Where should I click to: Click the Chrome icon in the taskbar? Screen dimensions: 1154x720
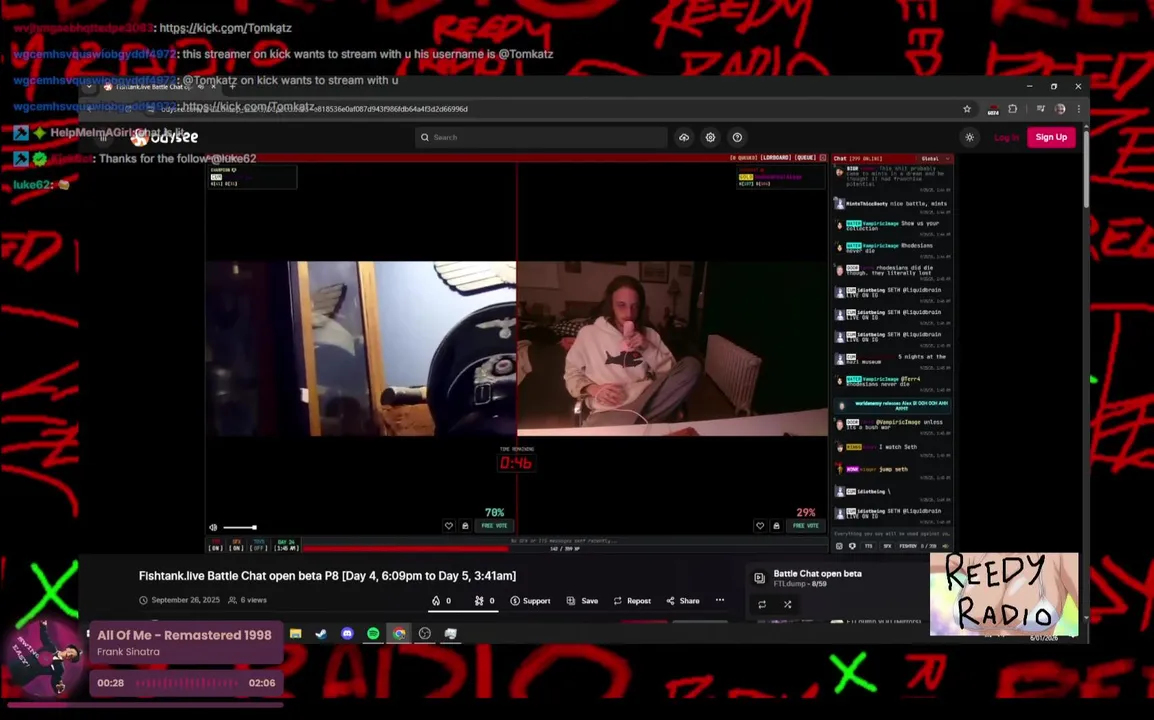399,634
